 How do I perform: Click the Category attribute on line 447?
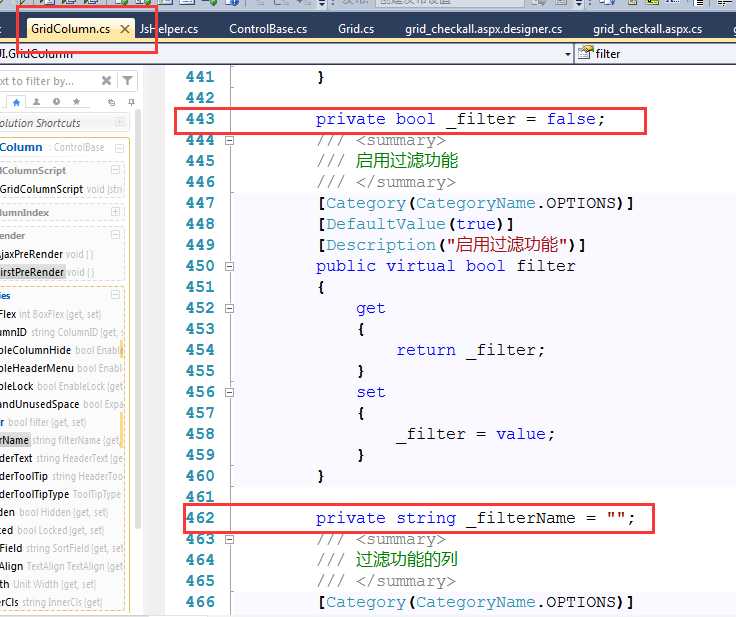(476, 203)
